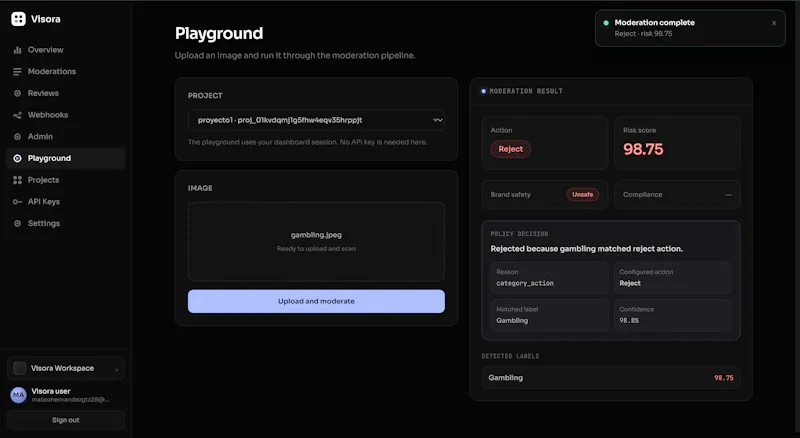This screenshot has height=438, width=800.
Task: Click the category_action reason value
Action: coord(524,283)
